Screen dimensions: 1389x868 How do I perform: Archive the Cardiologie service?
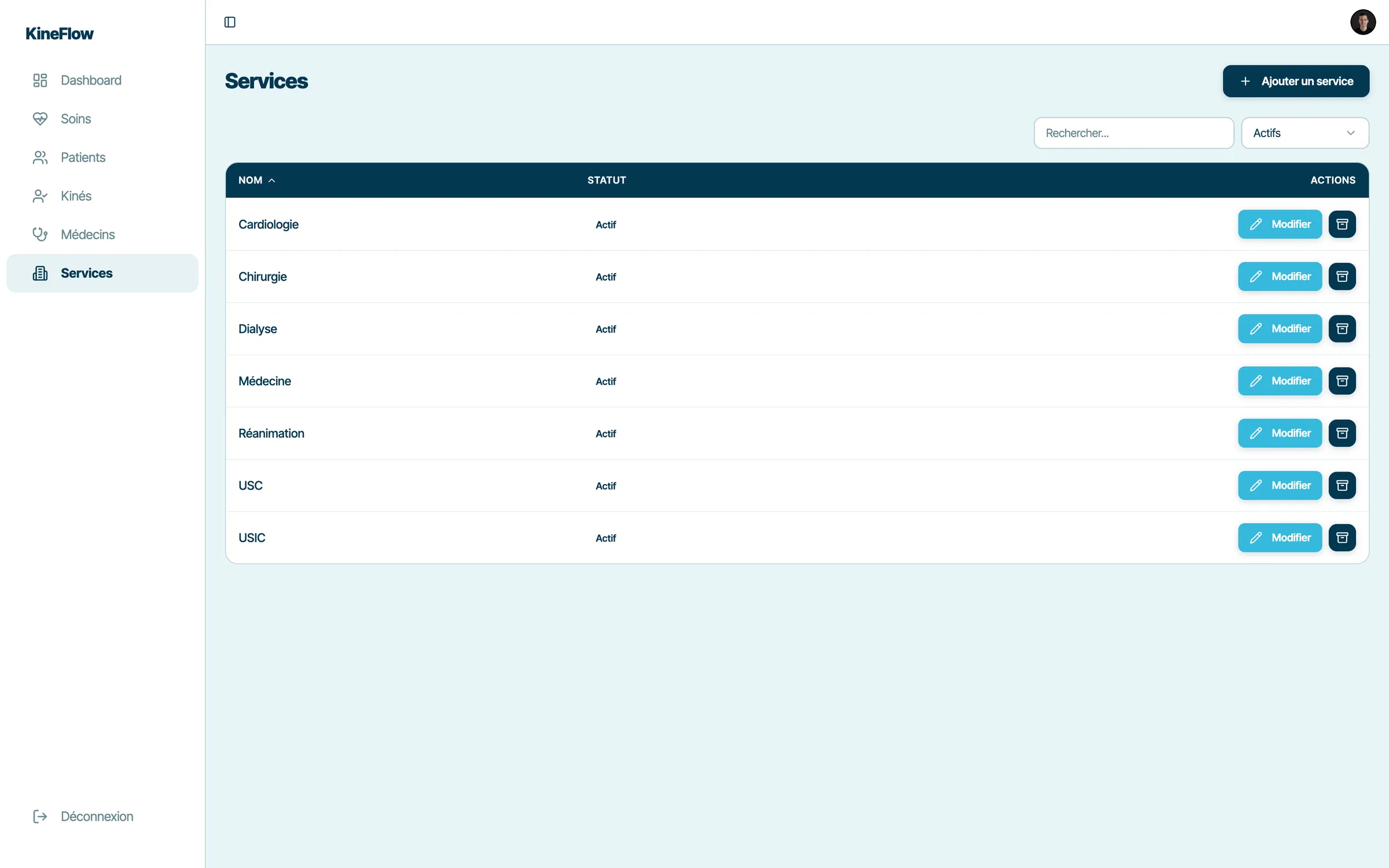tap(1342, 224)
